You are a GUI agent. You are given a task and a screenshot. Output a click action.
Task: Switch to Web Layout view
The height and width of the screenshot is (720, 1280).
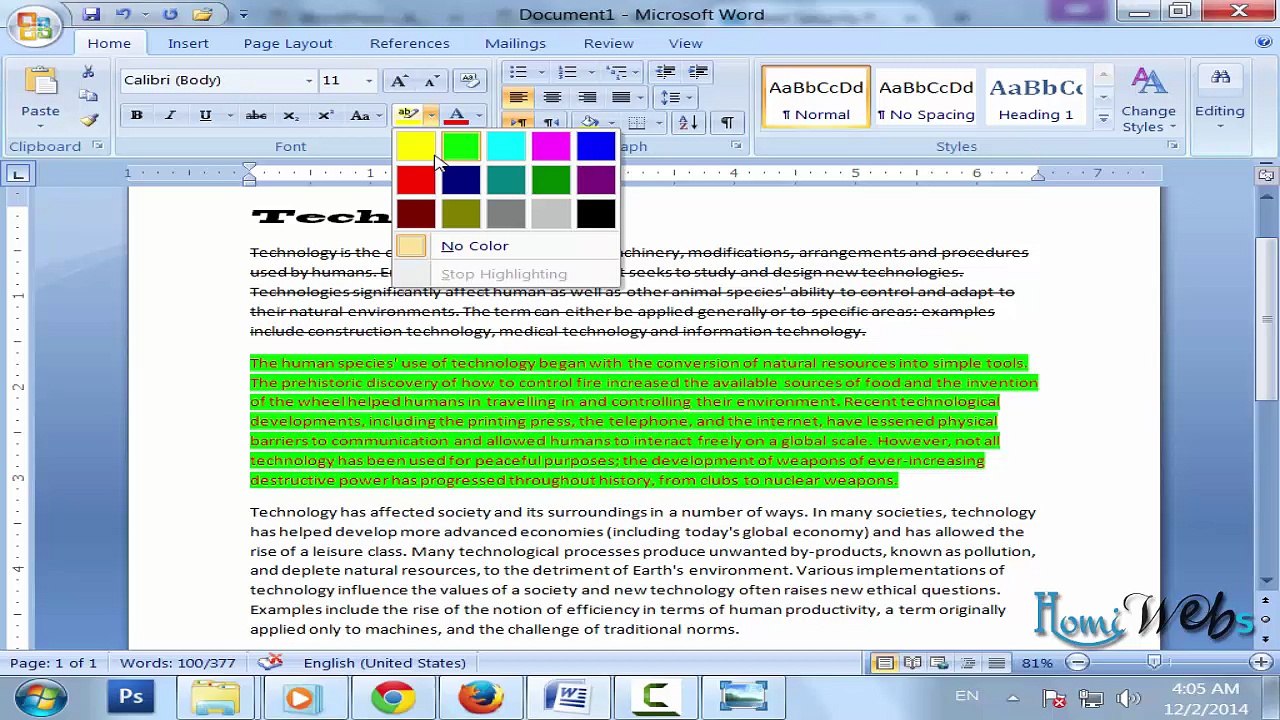click(x=939, y=663)
